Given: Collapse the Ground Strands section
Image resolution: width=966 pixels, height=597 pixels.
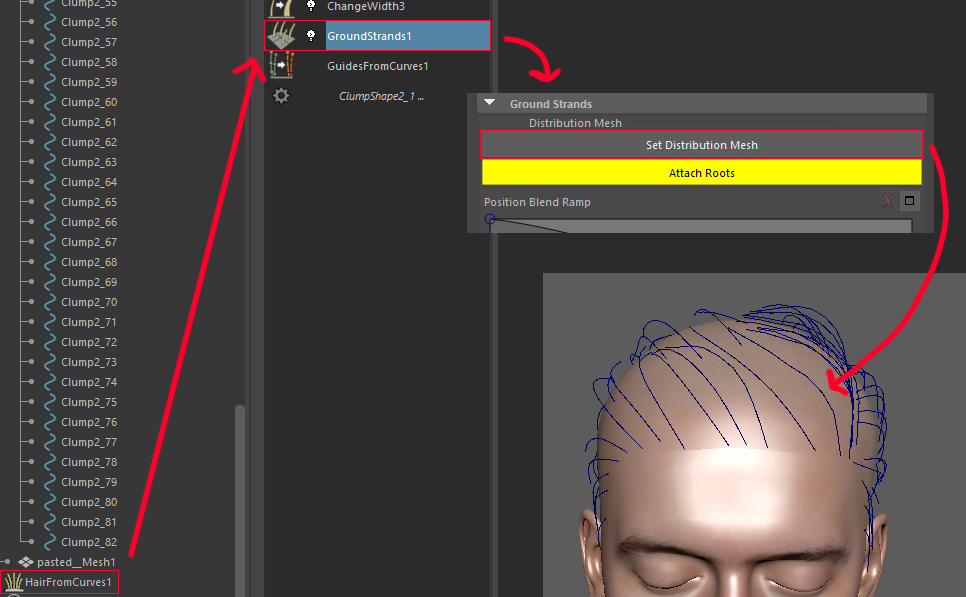Looking at the screenshot, I should [x=490, y=104].
